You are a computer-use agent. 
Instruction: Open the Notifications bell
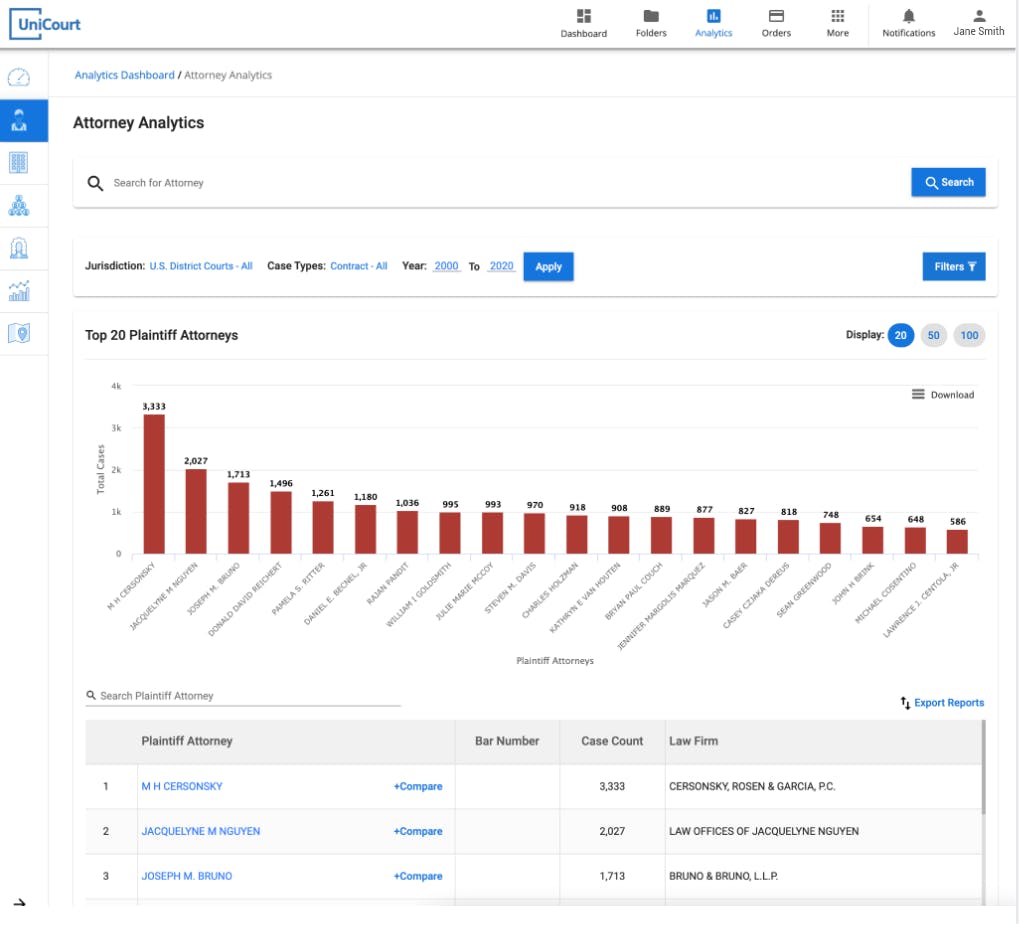(x=908, y=23)
